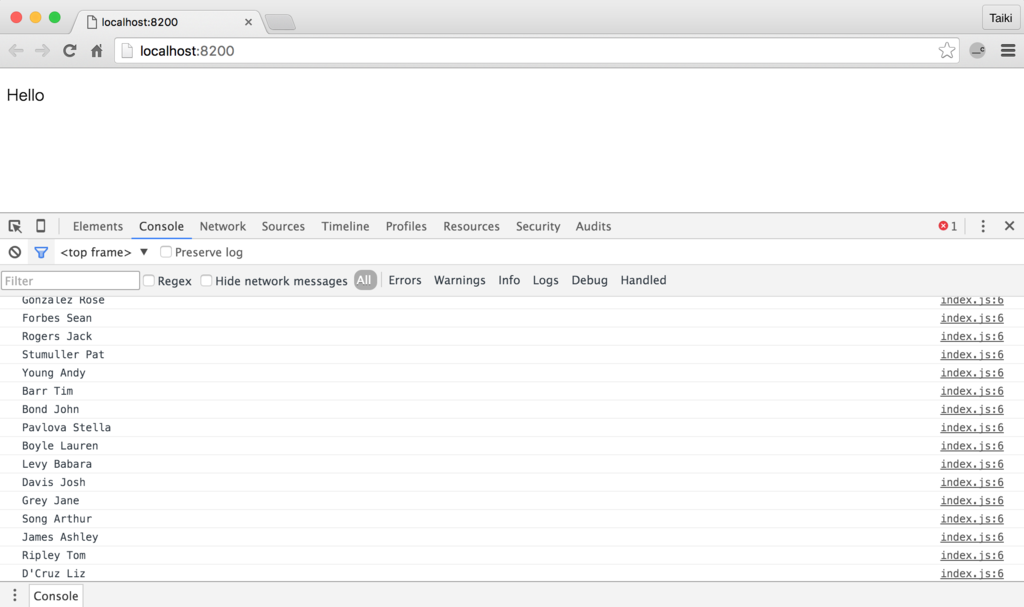The image size is (1024, 607).
Task: Toggle device mode phone icon
Action: (40, 226)
